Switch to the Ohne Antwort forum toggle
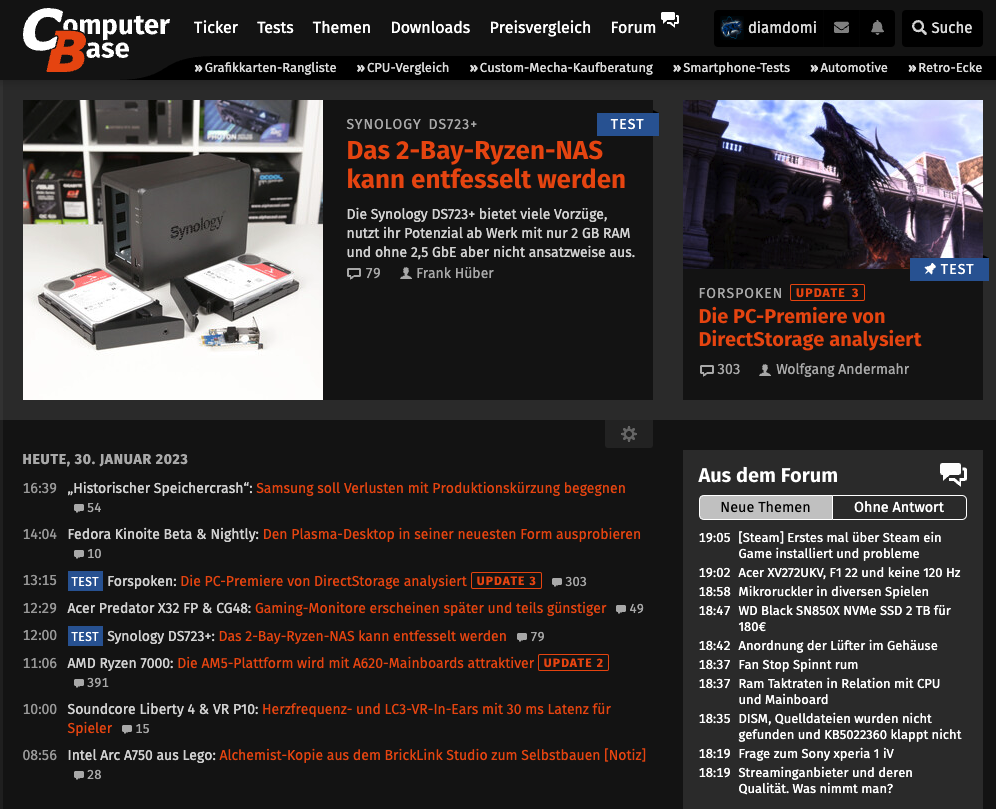 click(x=899, y=507)
